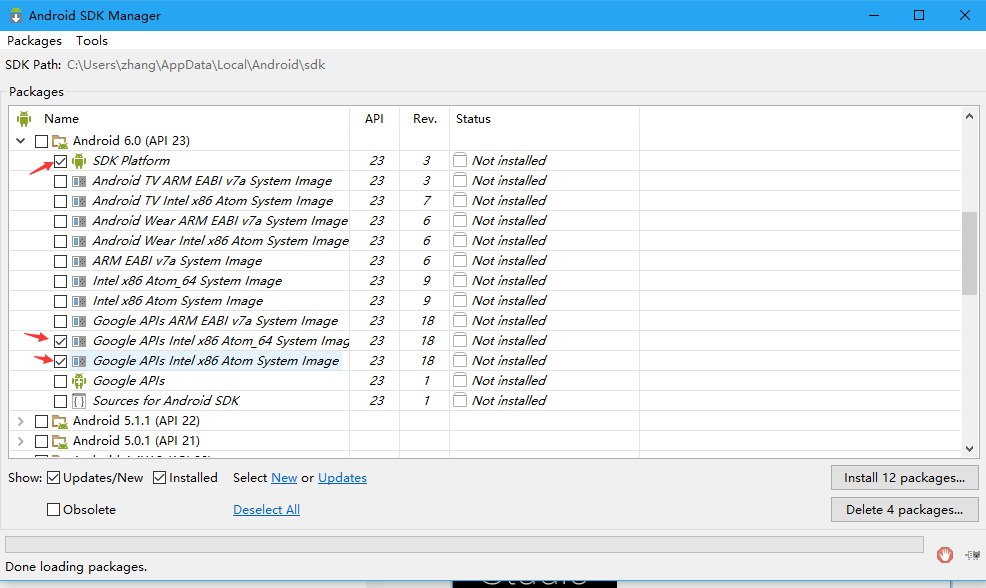The height and width of the screenshot is (588, 986).
Task: Click the Delete 4 packages button
Action: coord(904,510)
